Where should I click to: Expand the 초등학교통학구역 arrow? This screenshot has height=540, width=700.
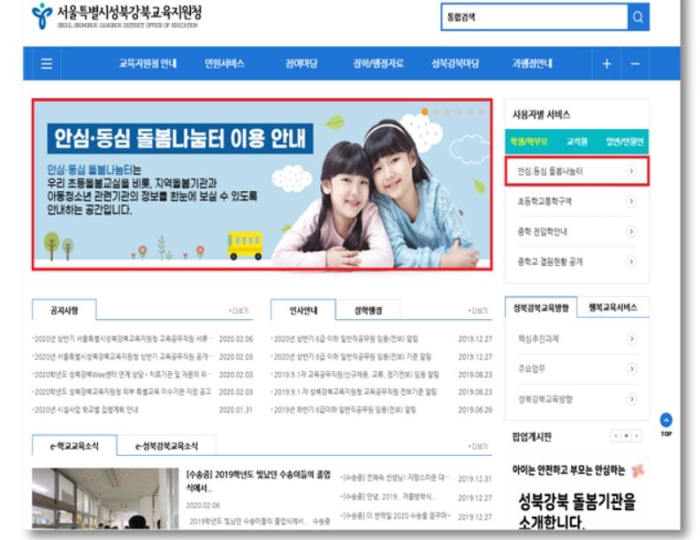click(x=631, y=201)
